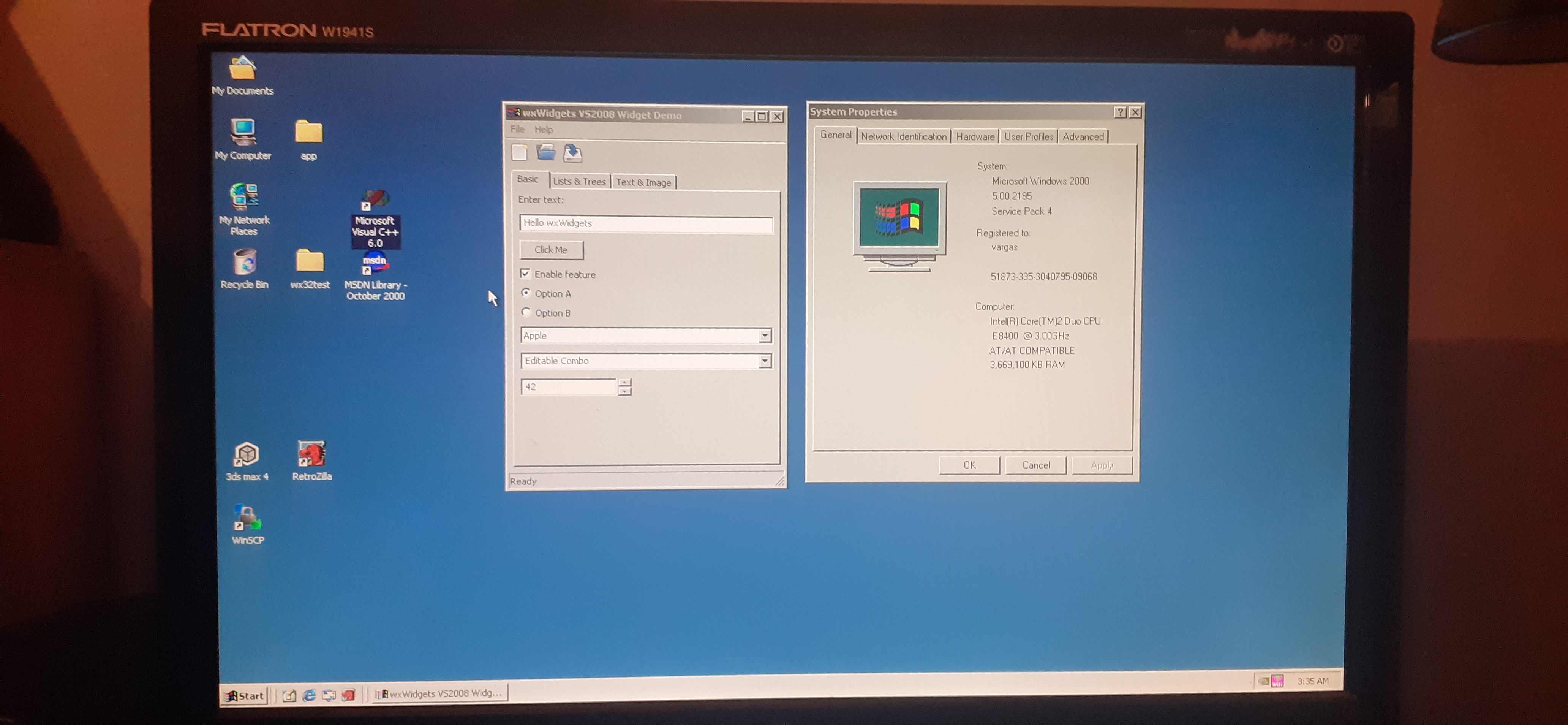Open the File menu in wxWidgets demo
Viewport: 1568px width, 725px height.
[x=517, y=129]
